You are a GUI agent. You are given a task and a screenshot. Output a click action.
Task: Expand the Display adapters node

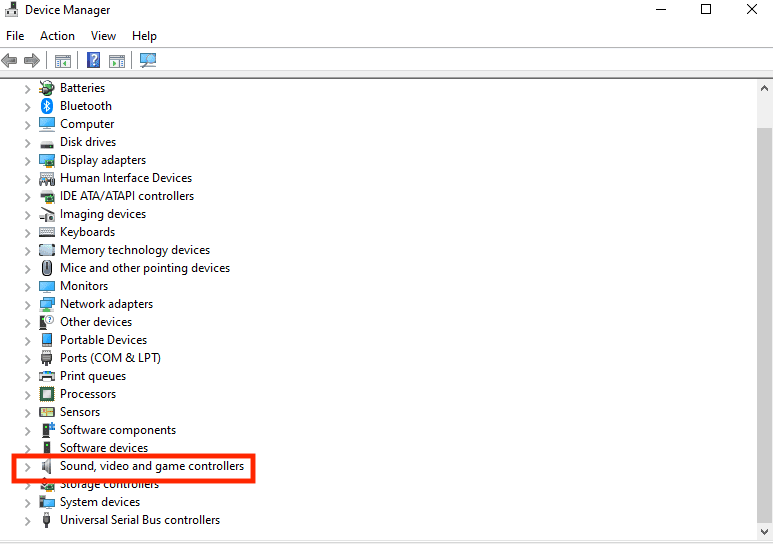pos(28,161)
